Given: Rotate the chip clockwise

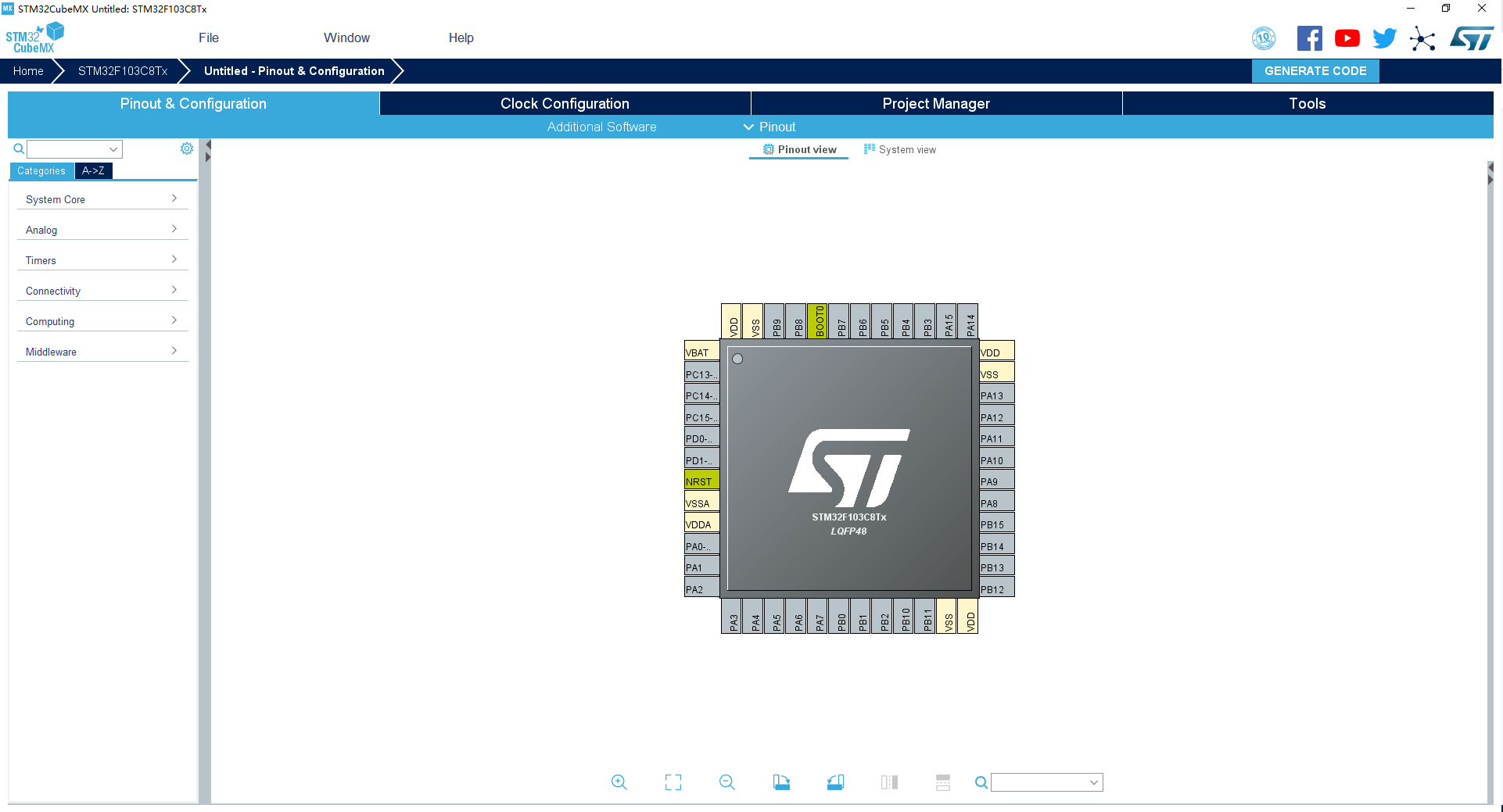Looking at the screenshot, I should [x=781, y=782].
